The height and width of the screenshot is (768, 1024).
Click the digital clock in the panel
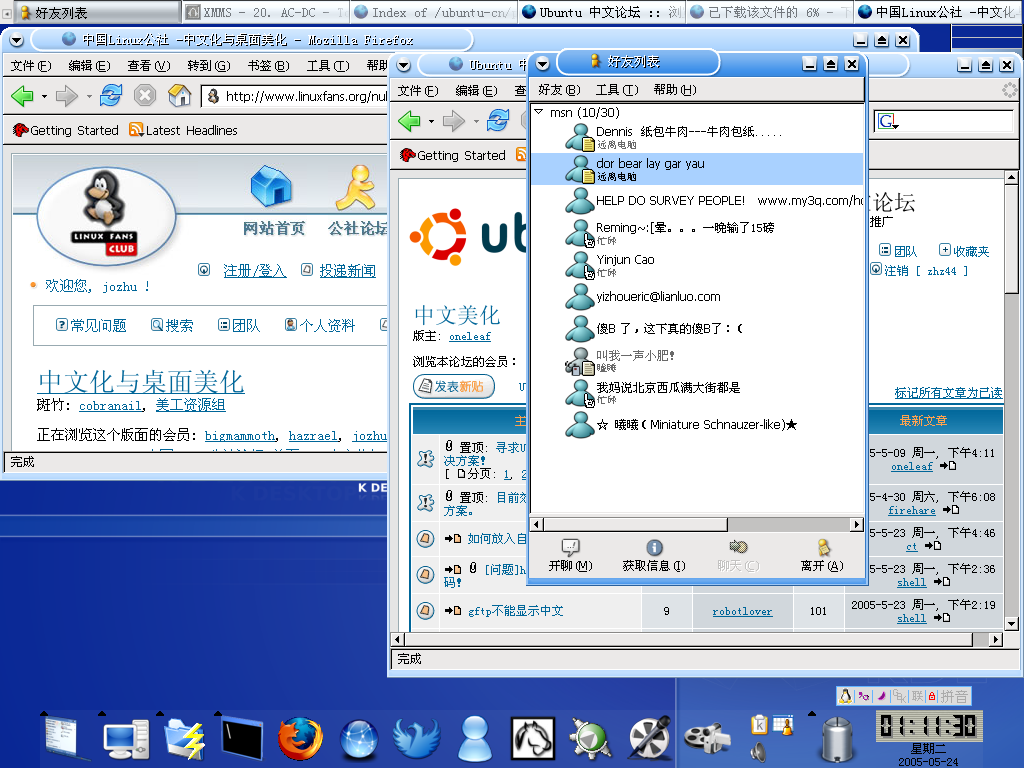927,726
